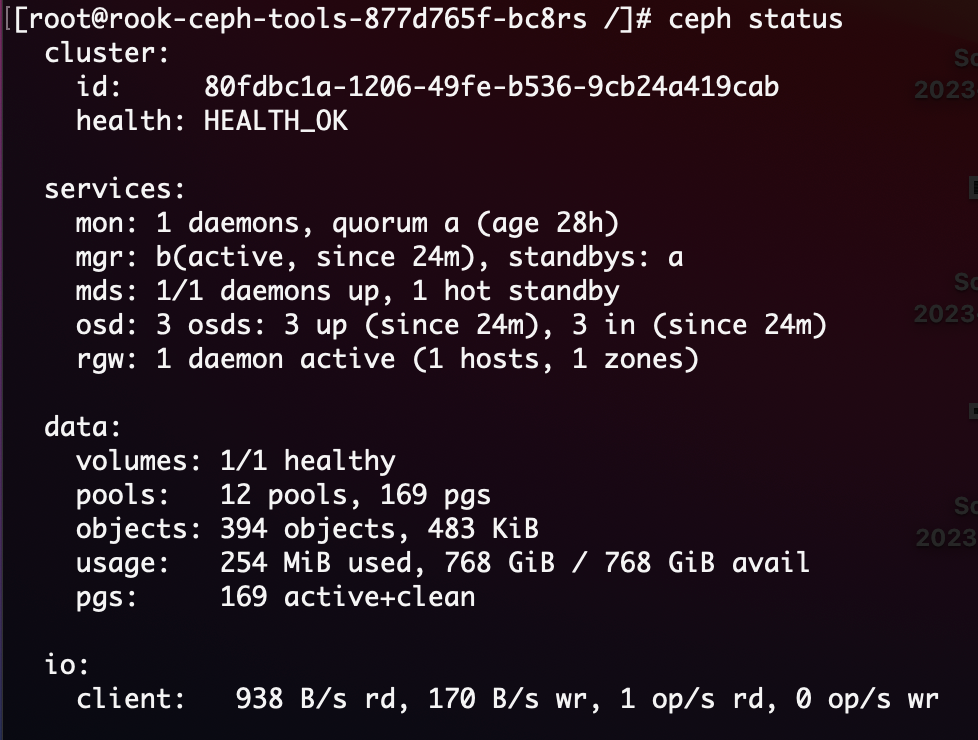Click the mon daemons quorum line
Image resolution: width=978 pixels, height=740 pixels.
click(347, 223)
